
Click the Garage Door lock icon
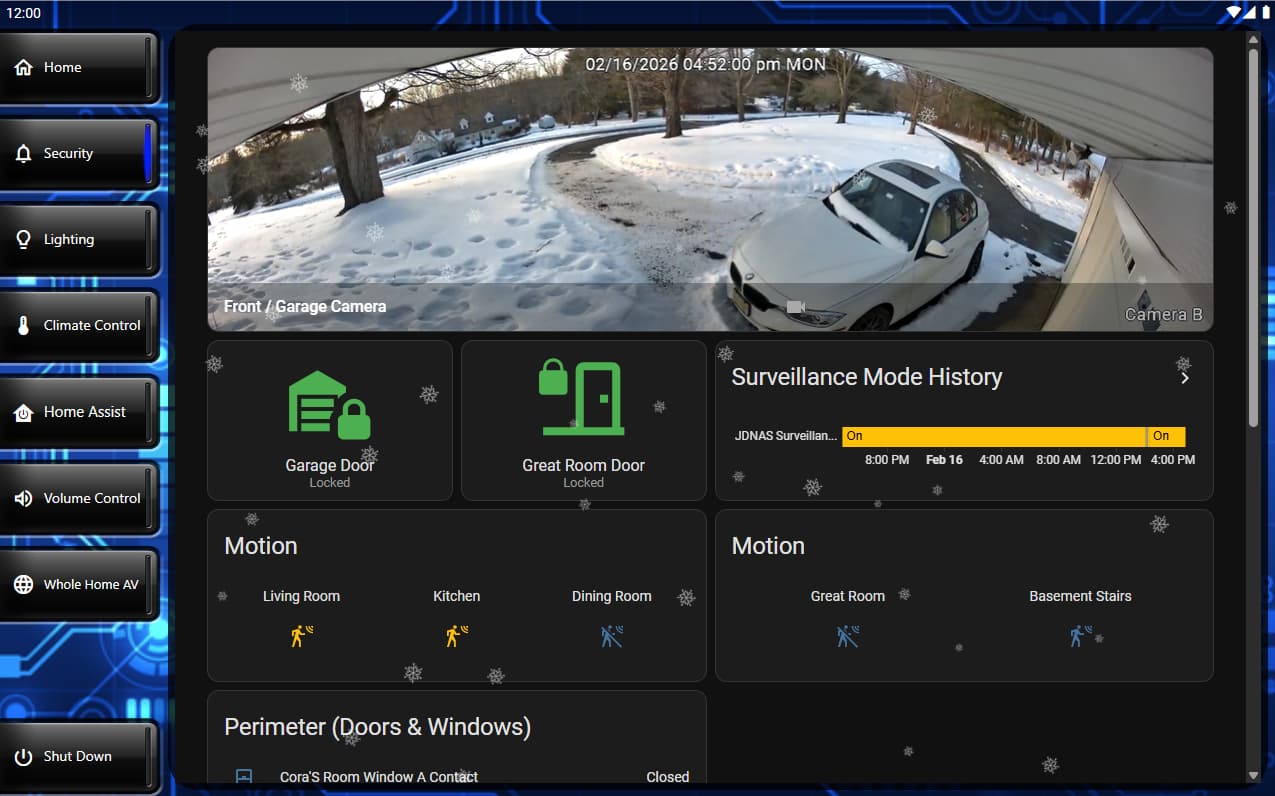coord(329,405)
